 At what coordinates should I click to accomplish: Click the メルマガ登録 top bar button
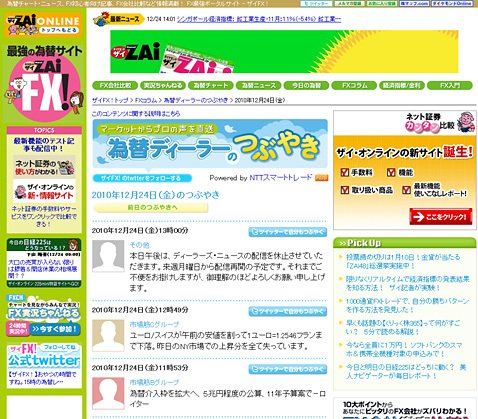[x=349, y=3]
